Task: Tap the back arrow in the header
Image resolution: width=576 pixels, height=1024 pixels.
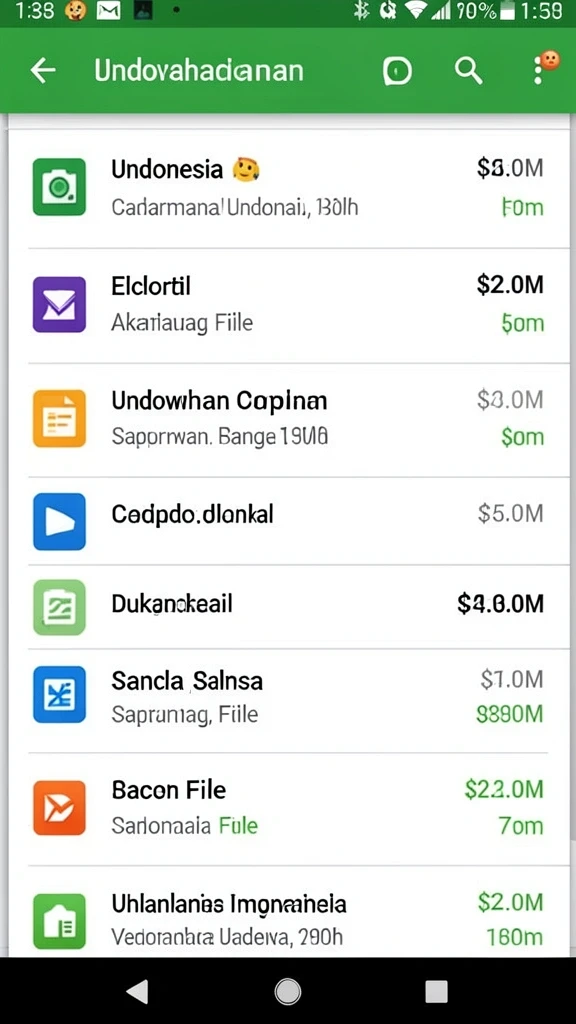Action: pos(43,71)
